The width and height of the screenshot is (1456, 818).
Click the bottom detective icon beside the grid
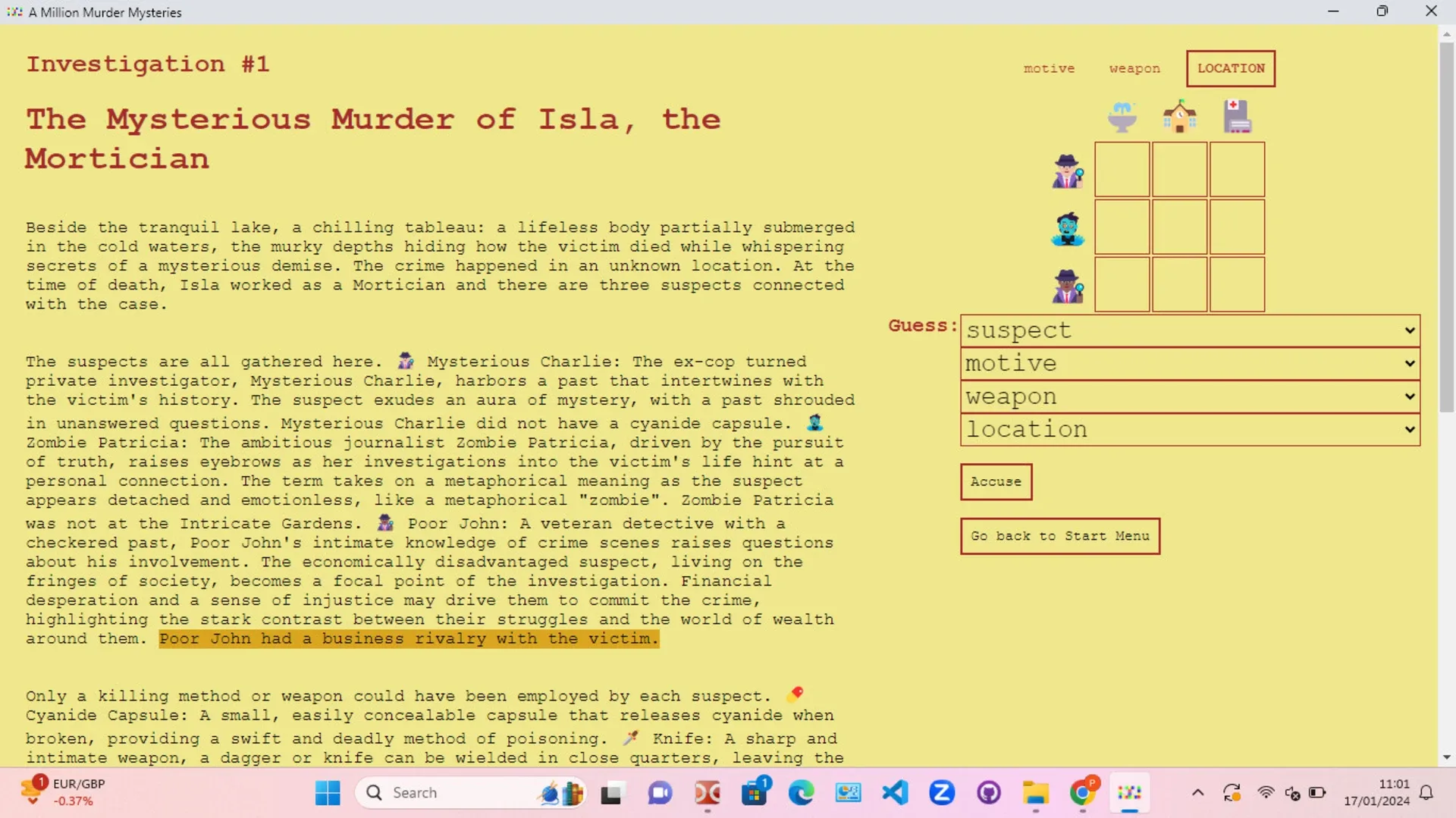click(1068, 287)
